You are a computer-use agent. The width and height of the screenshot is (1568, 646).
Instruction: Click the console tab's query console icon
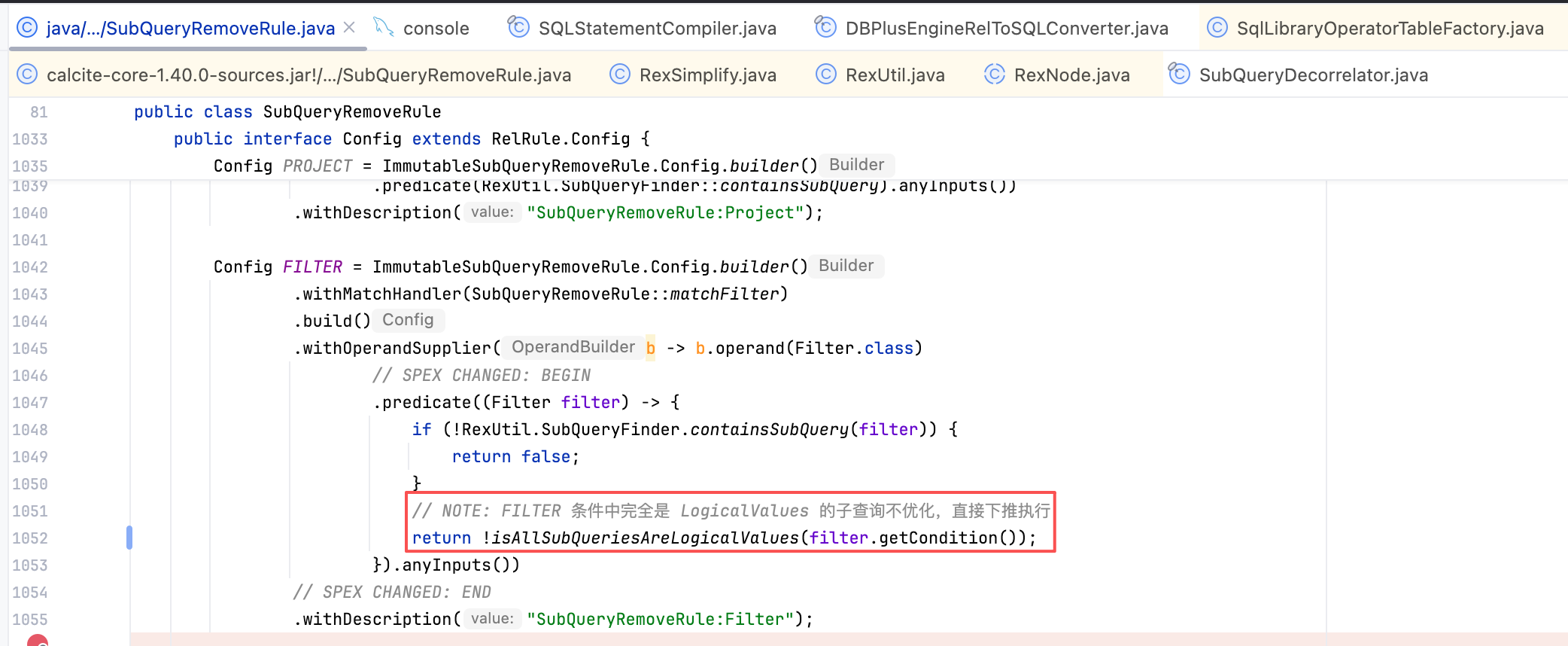[x=384, y=28]
